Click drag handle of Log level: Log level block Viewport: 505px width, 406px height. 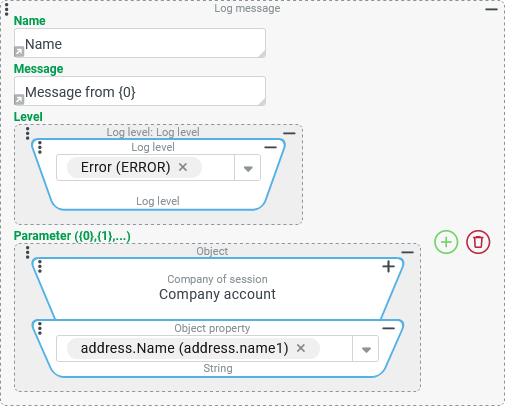point(28,133)
